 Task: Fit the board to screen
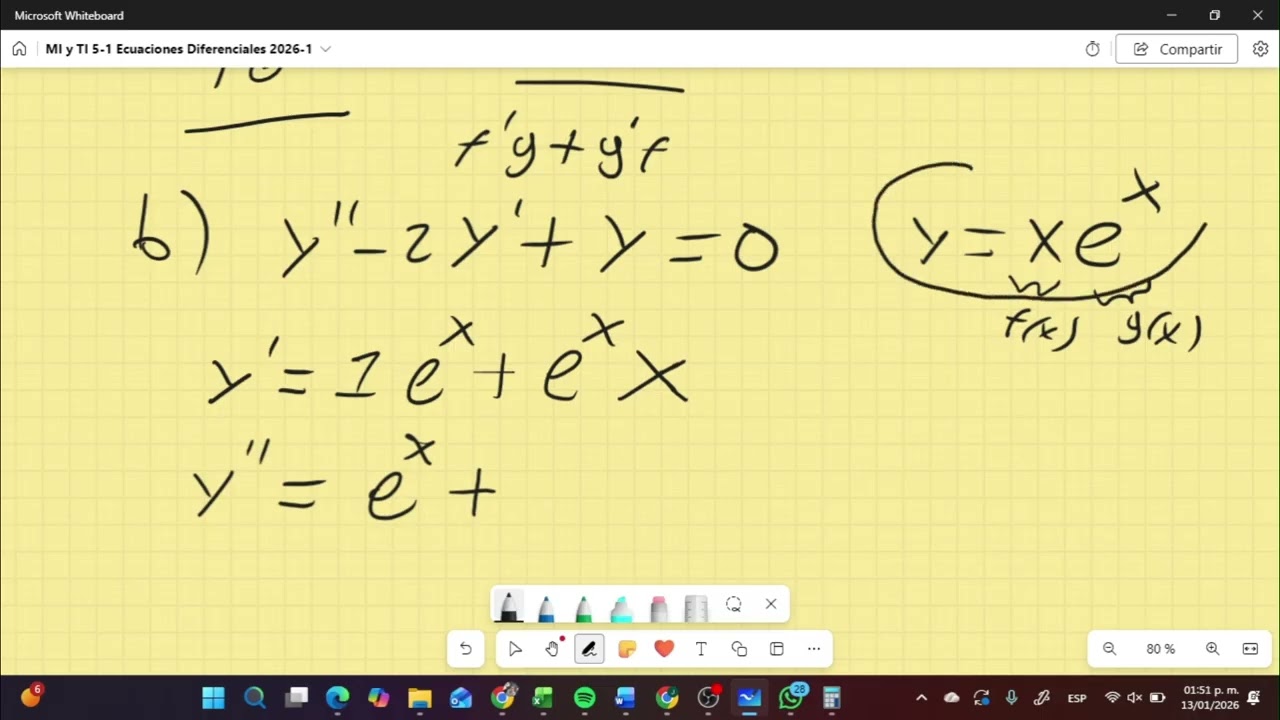(x=1250, y=649)
